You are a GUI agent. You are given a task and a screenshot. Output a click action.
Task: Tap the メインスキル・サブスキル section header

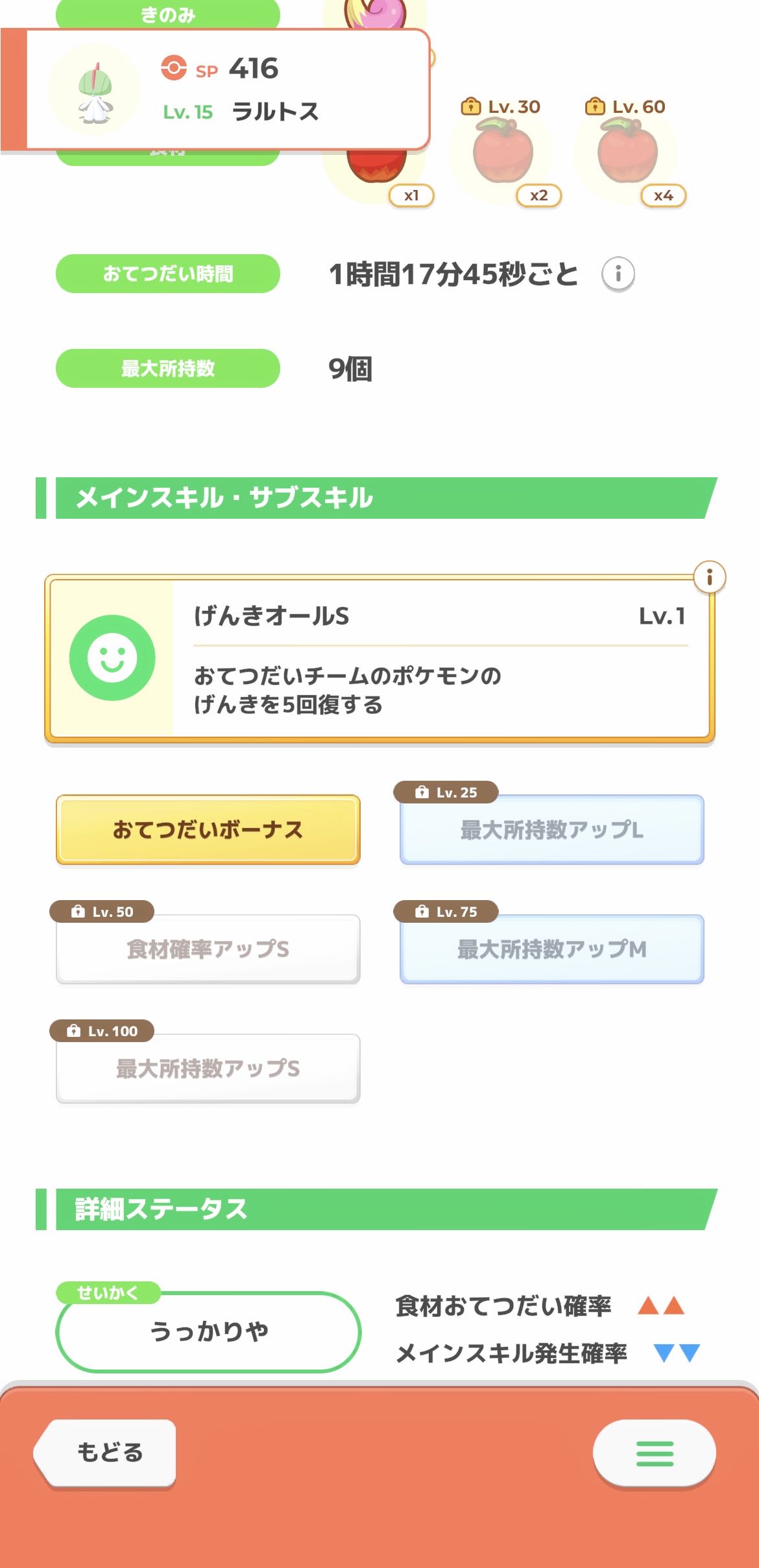(x=376, y=498)
